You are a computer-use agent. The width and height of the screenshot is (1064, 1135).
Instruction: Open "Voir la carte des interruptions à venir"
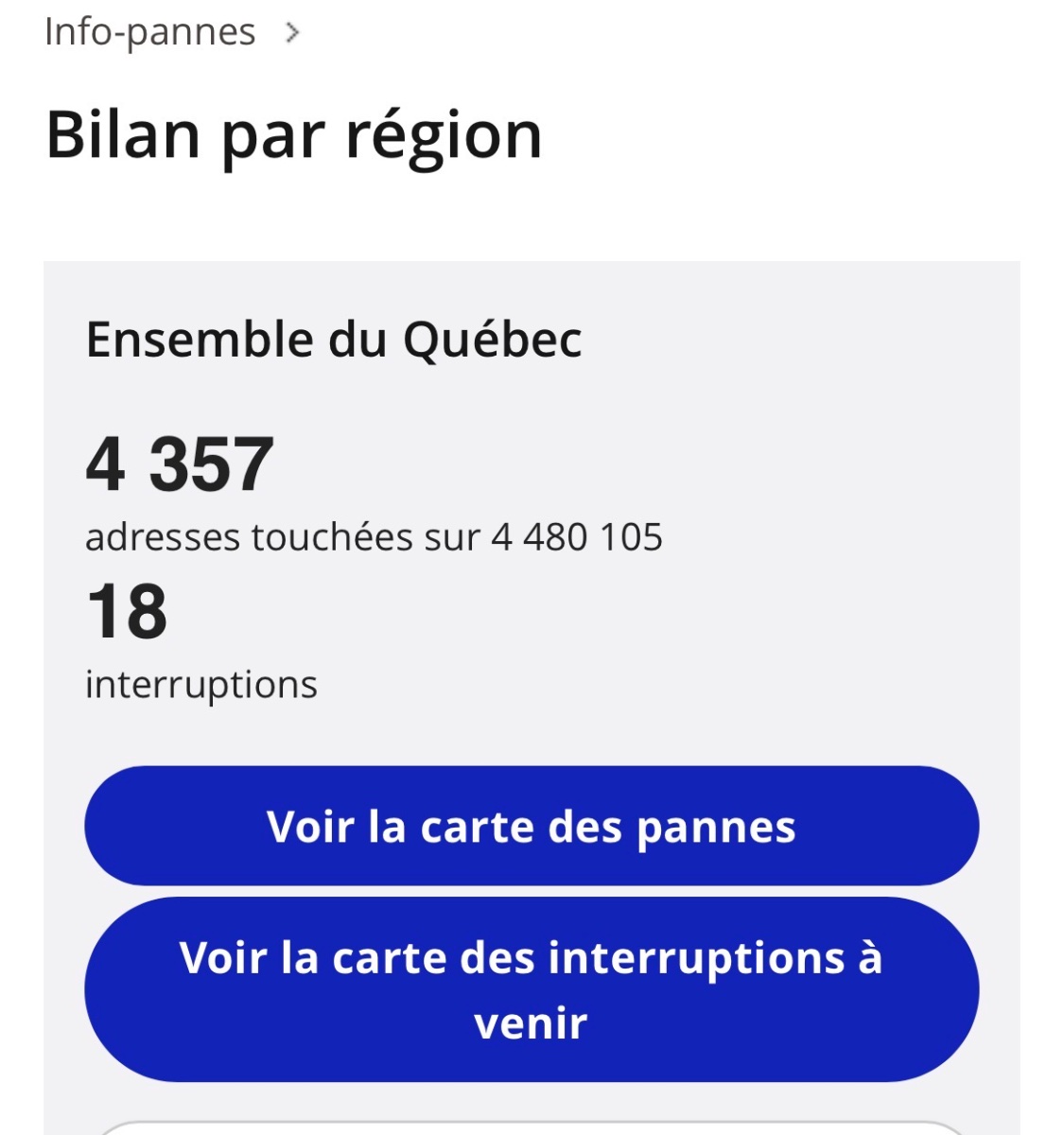[x=531, y=989]
